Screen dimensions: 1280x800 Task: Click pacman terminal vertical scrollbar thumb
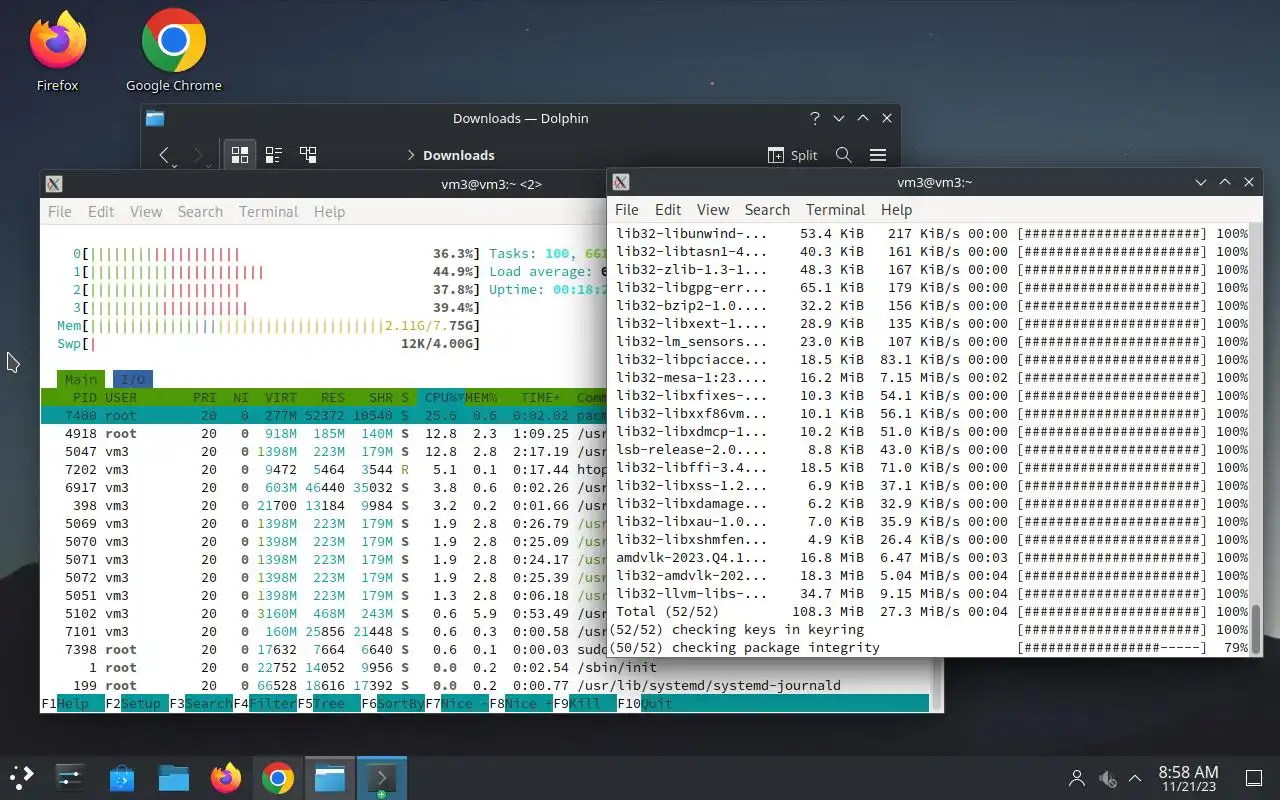[x=1256, y=629]
